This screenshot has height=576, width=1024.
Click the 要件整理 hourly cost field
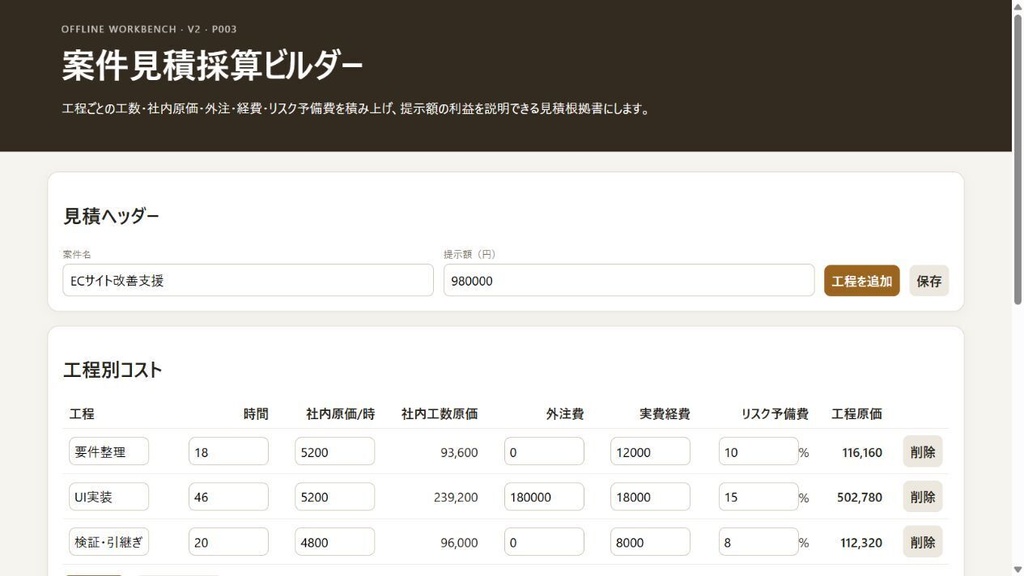[334, 451]
